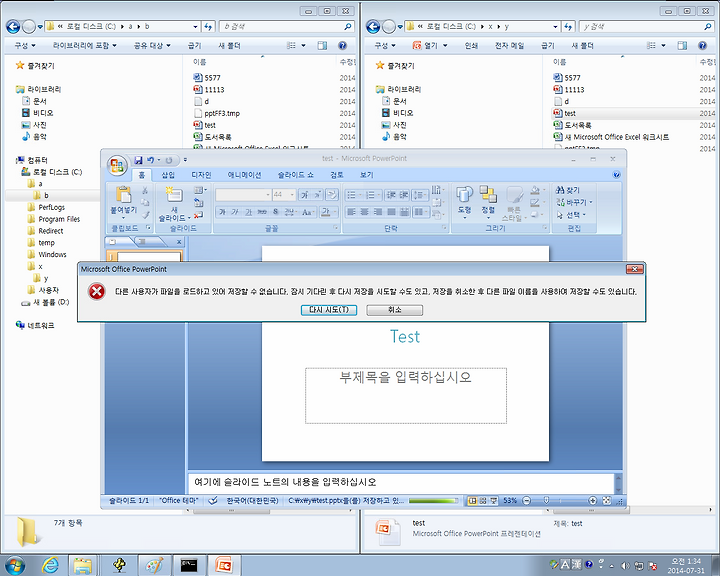
Task: Select the 디자인 ribbon tab
Action: 201,175
